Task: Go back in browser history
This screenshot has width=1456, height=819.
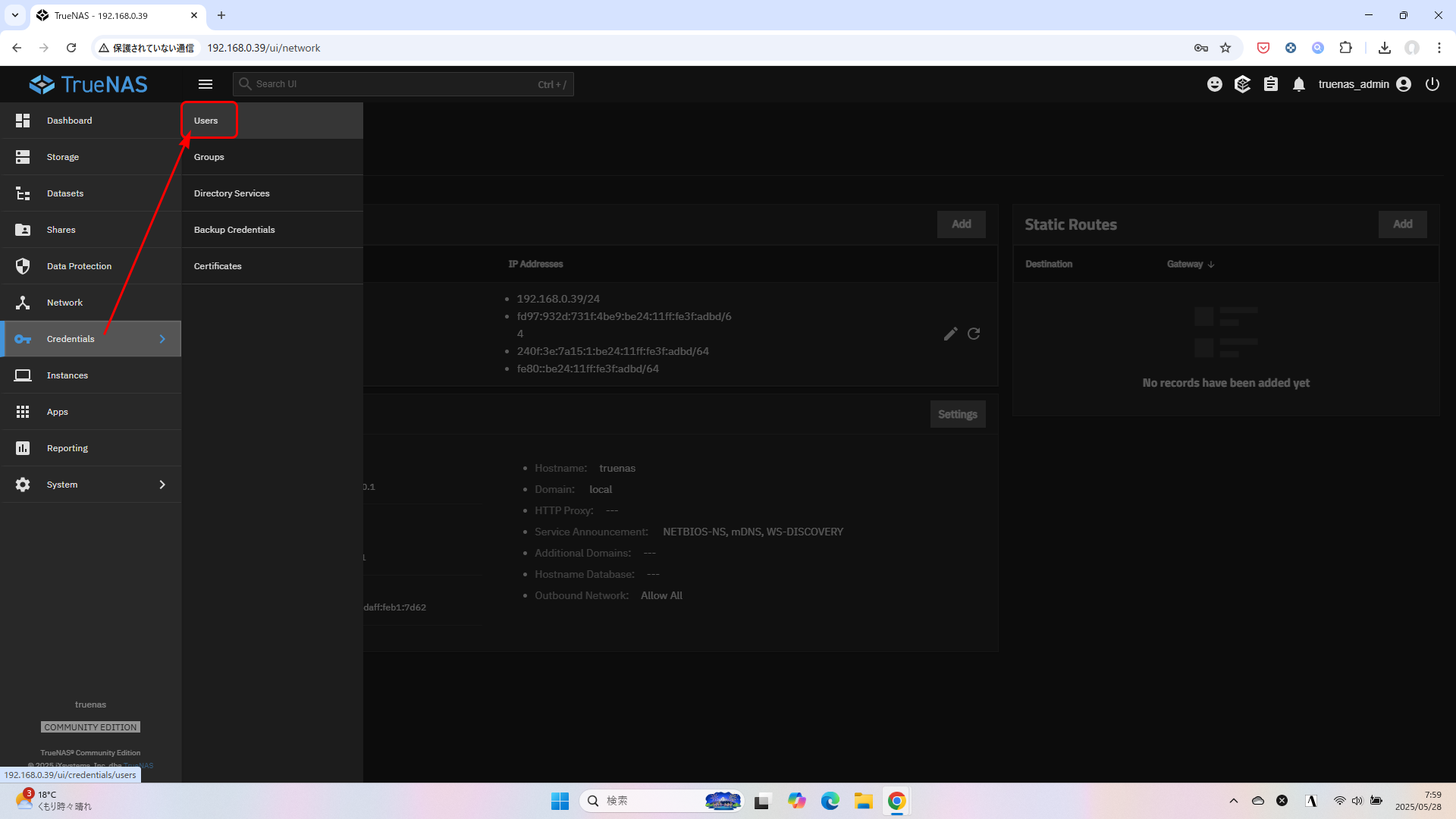Action: [x=17, y=48]
